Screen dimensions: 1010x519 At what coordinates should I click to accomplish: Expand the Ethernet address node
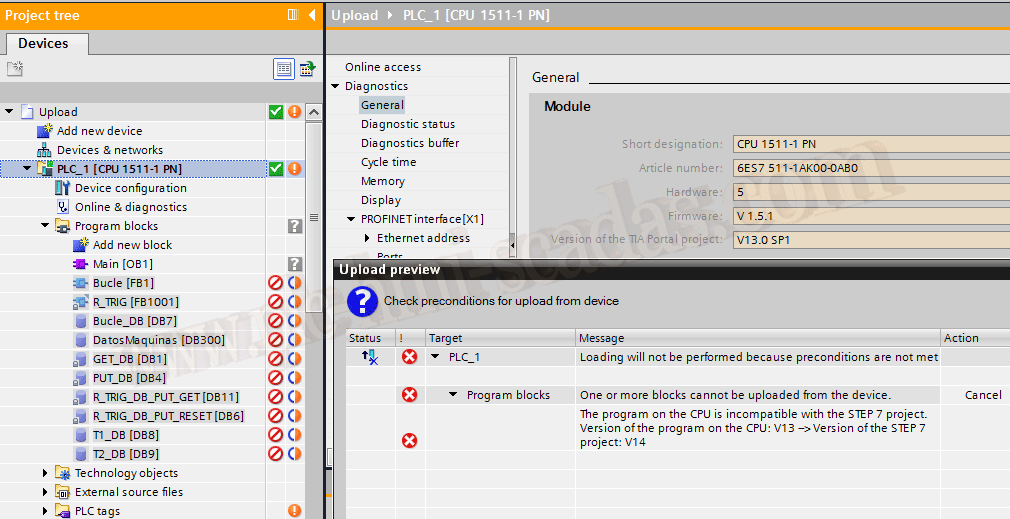click(367, 238)
